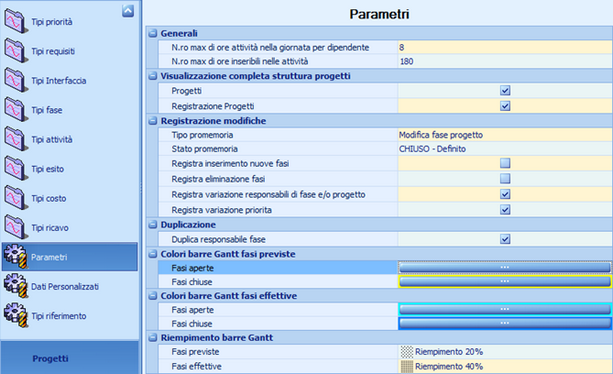Click the max daily hours value 8
The width and height of the screenshot is (613, 374).
pos(505,47)
